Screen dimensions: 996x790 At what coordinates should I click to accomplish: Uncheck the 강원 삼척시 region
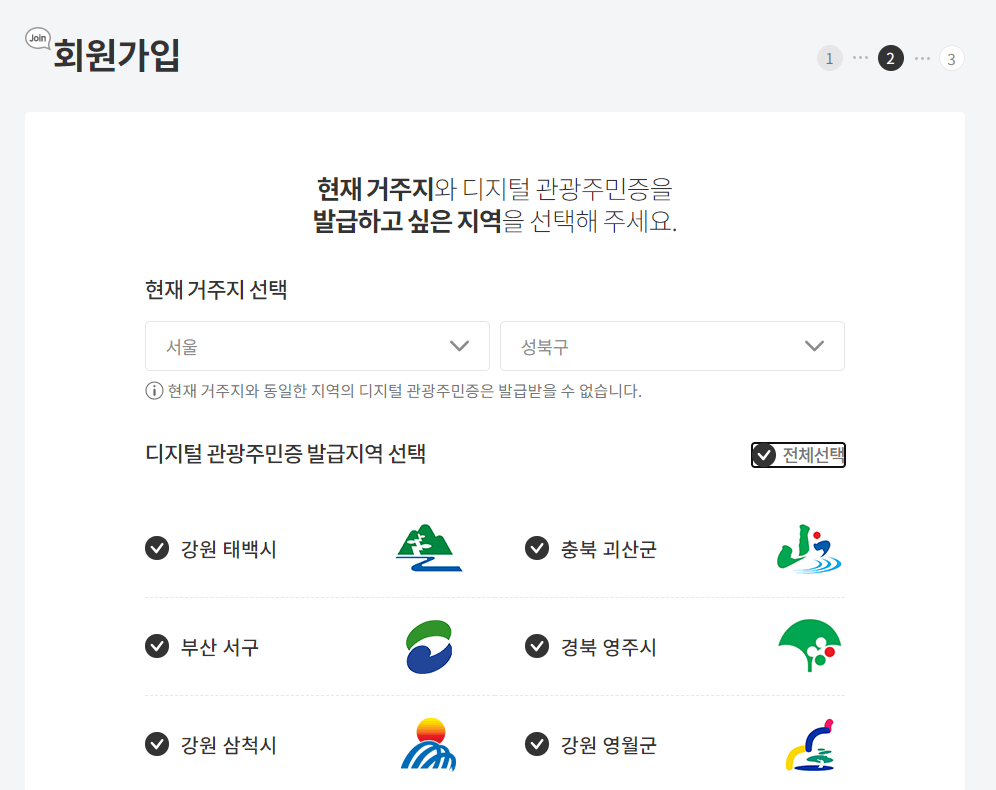click(x=157, y=743)
